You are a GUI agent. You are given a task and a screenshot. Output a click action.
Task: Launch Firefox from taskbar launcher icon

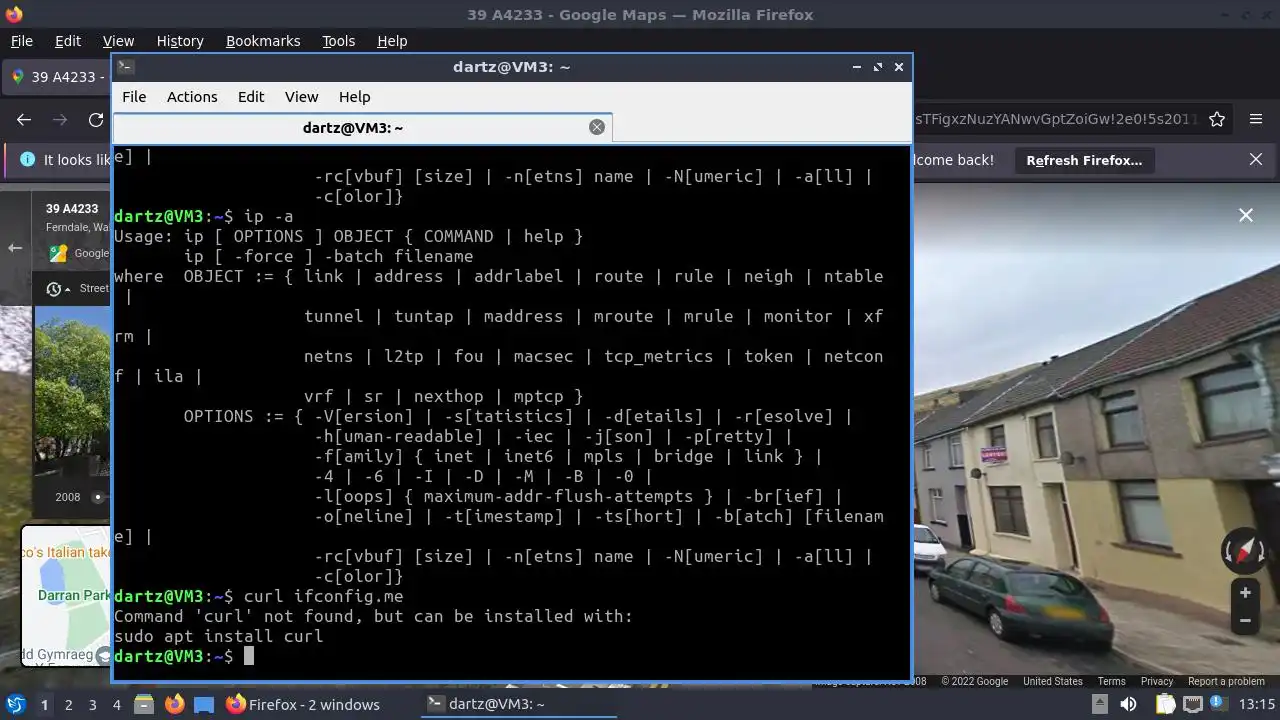(x=174, y=704)
